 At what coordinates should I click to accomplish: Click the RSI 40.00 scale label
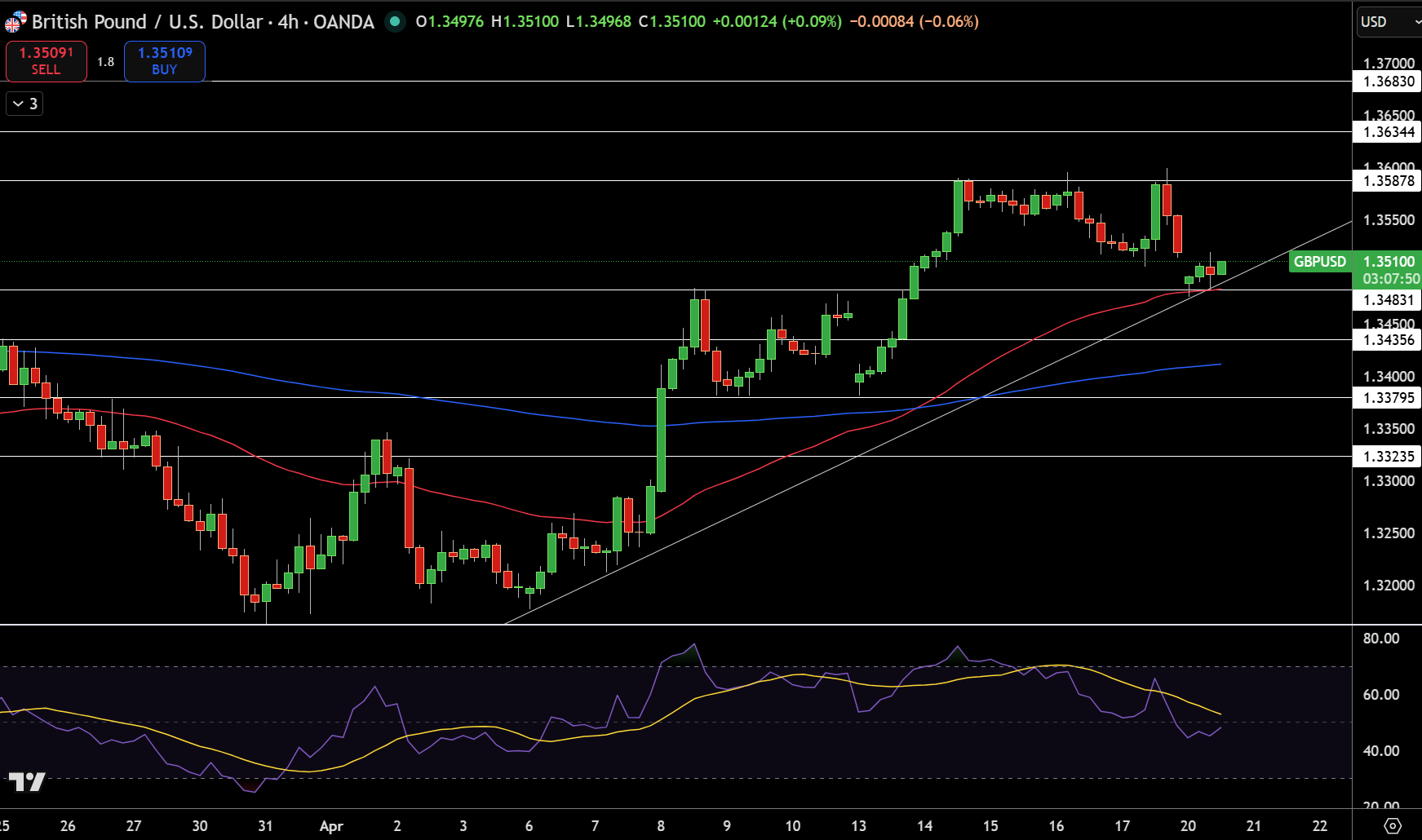pyautogui.click(x=1381, y=751)
